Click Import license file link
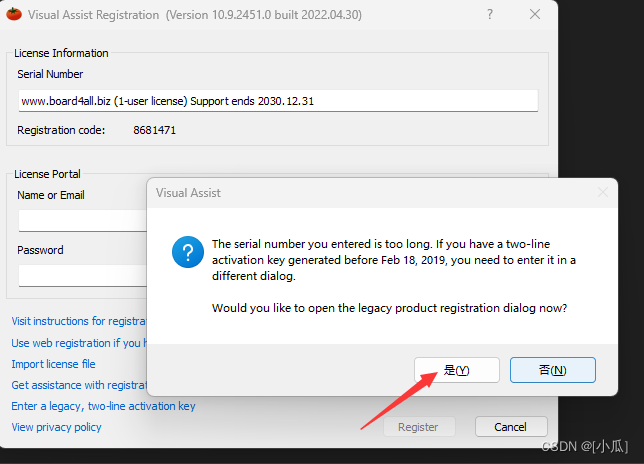This screenshot has width=644, height=464. point(53,364)
